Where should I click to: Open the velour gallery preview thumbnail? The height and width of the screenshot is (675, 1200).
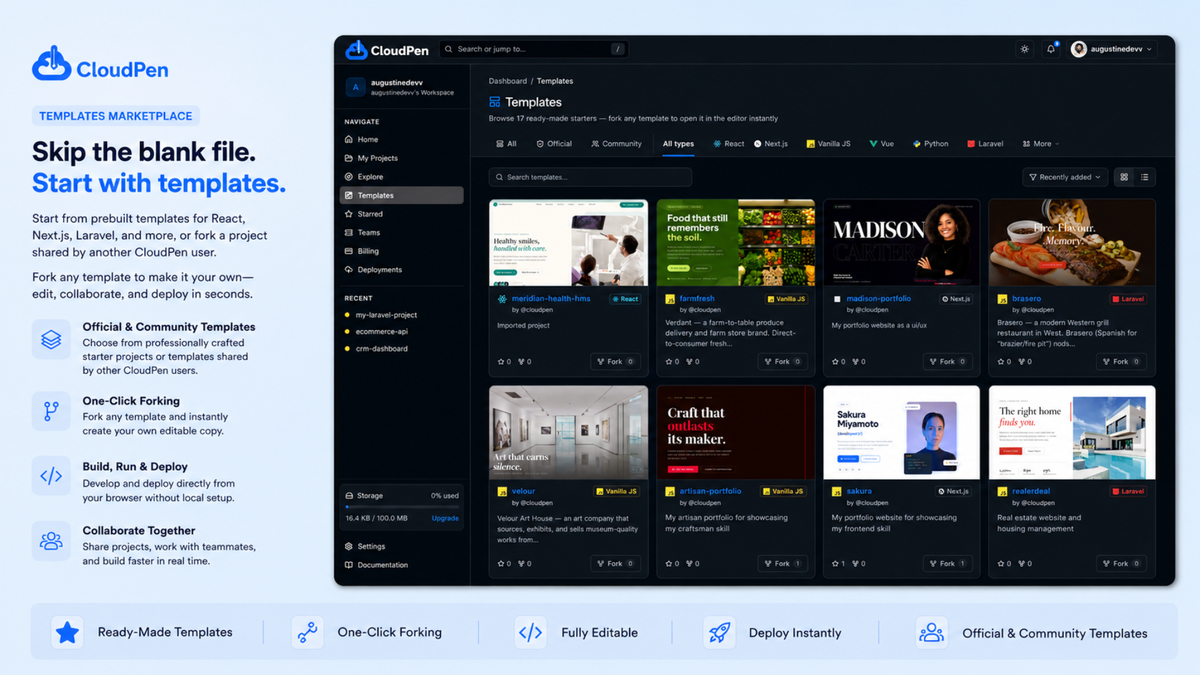coord(569,433)
